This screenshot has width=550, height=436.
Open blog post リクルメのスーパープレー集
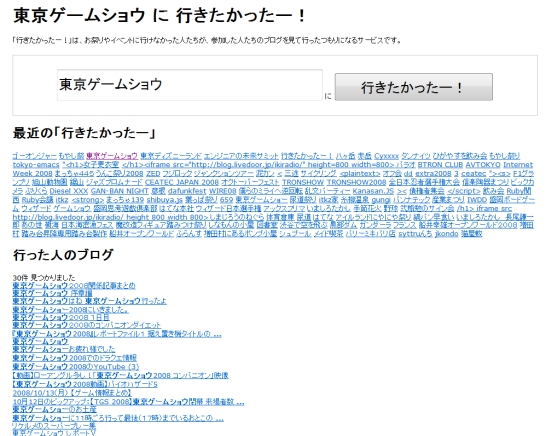(54, 425)
